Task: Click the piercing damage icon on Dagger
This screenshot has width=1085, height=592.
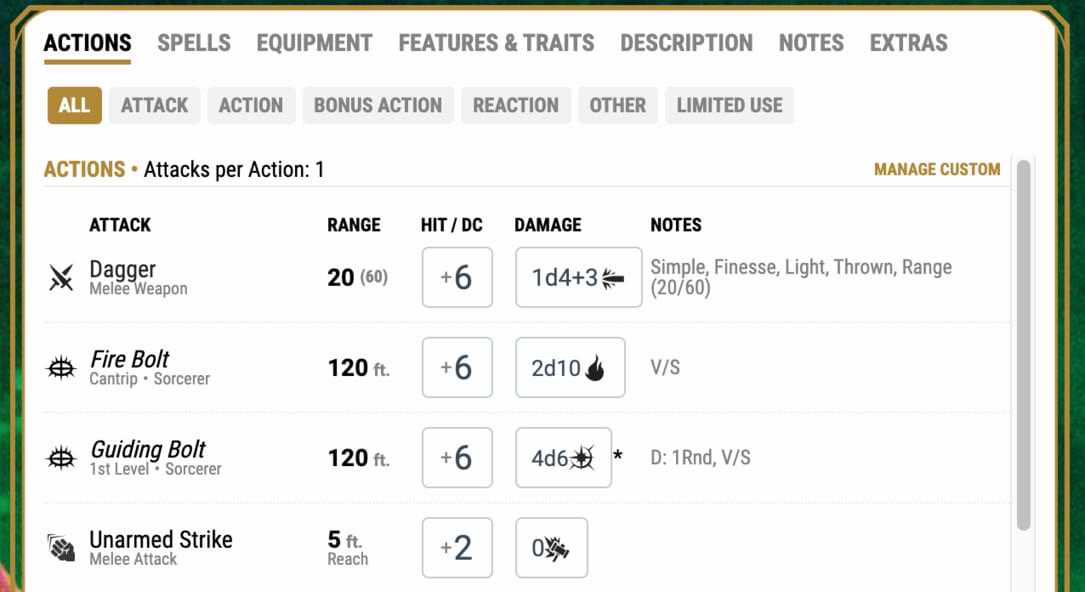Action: point(613,278)
